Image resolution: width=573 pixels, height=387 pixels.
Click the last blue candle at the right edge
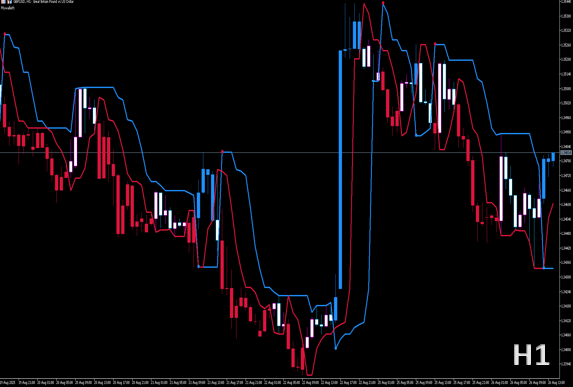[553, 157]
